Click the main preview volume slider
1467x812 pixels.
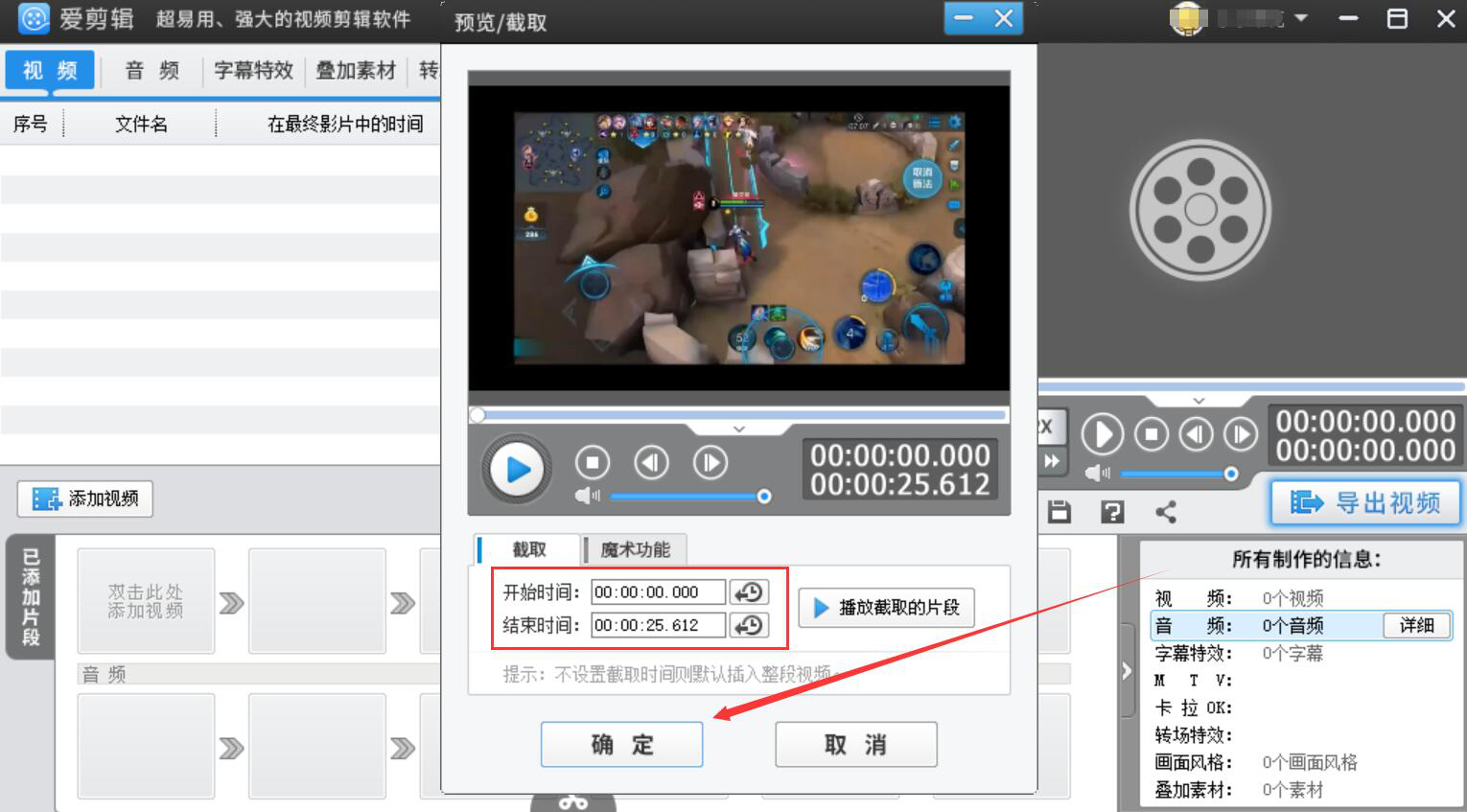click(x=1178, y=474)
